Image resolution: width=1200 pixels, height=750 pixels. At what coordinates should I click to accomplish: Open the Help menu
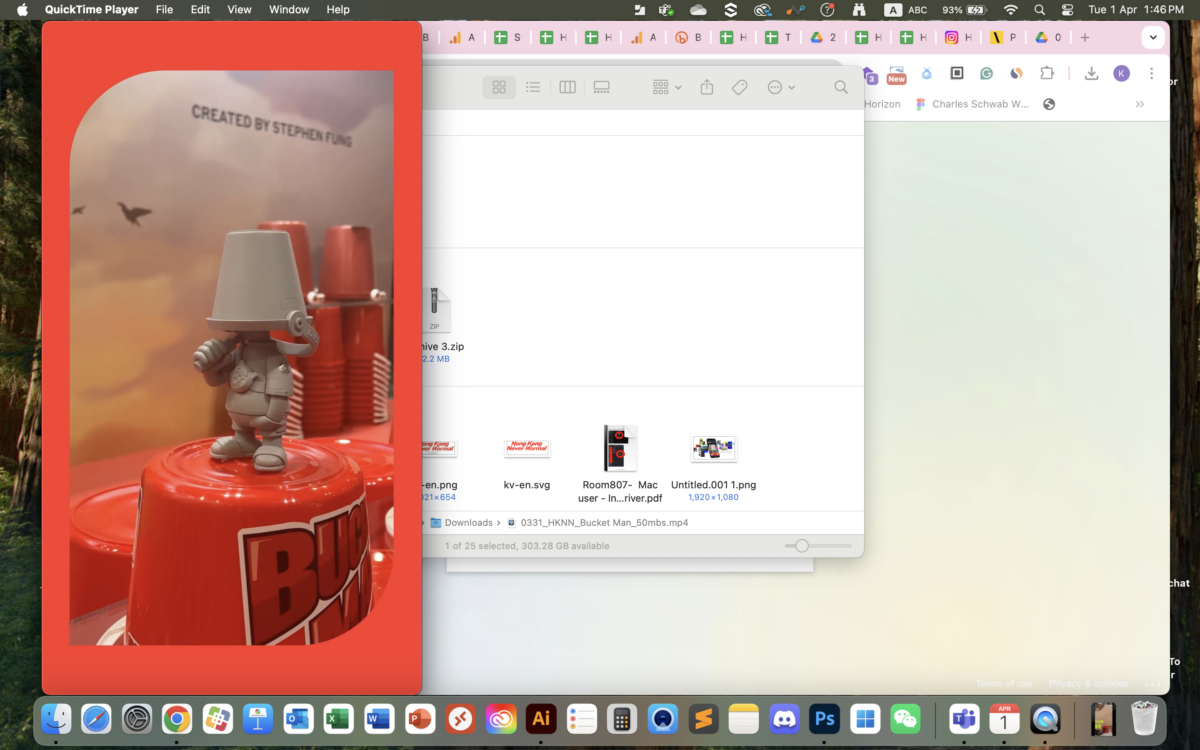click(x=338, y=9)
